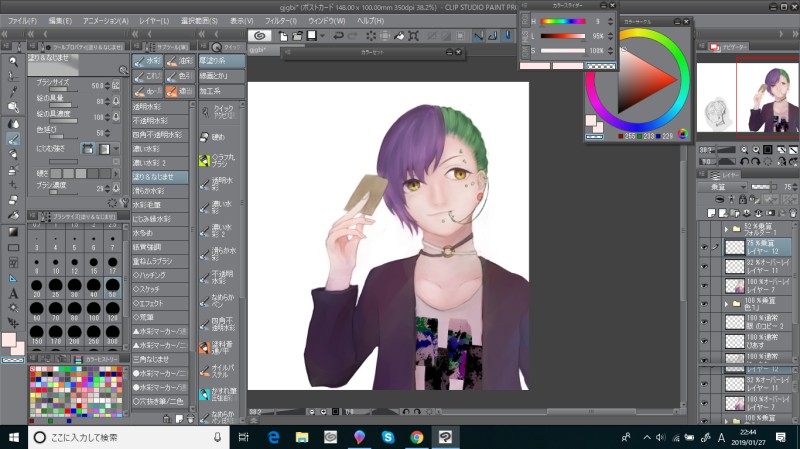Expand the 100% 乗算 色1 folder
Image resolution: width=800 pixels, height=449 pixels.
point(726,304)
